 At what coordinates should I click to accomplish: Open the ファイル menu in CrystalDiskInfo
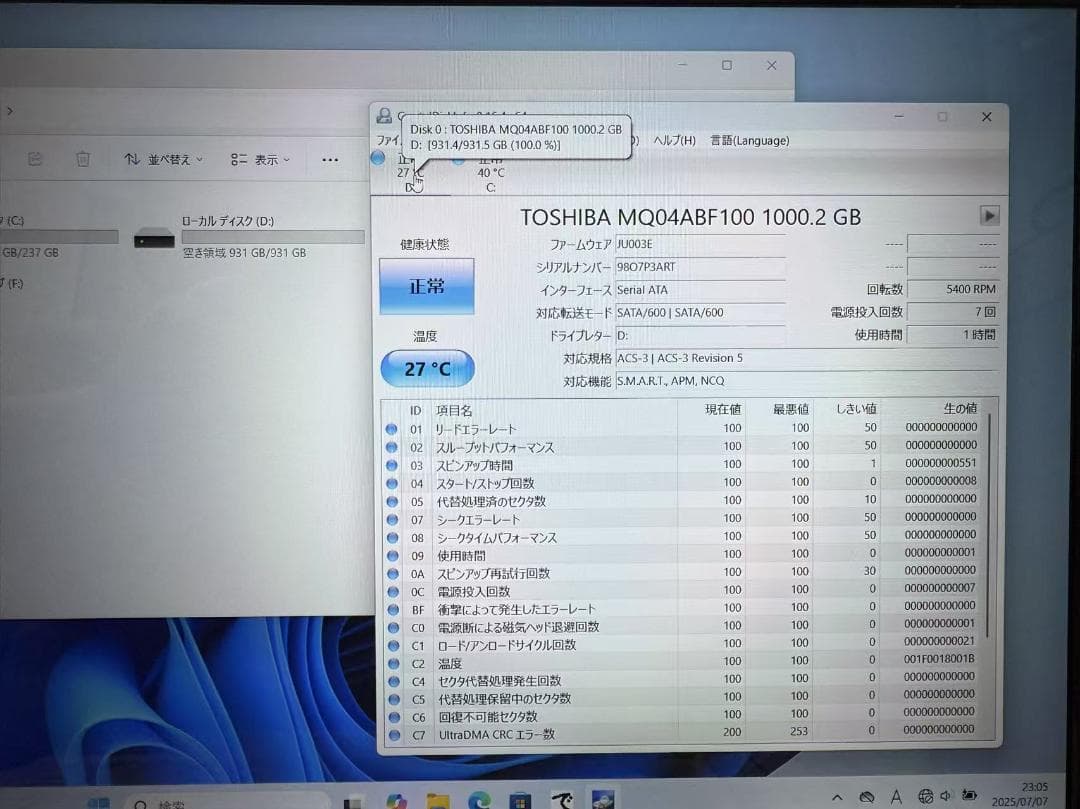coord(390,141)
